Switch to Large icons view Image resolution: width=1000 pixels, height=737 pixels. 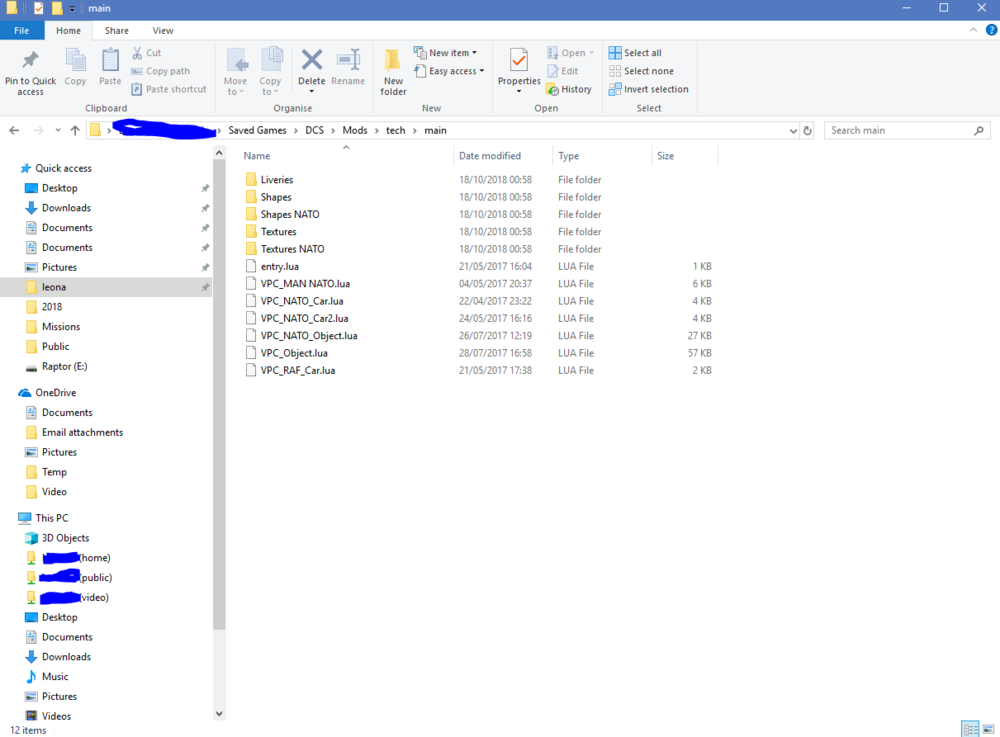click(x=989, y=729)
